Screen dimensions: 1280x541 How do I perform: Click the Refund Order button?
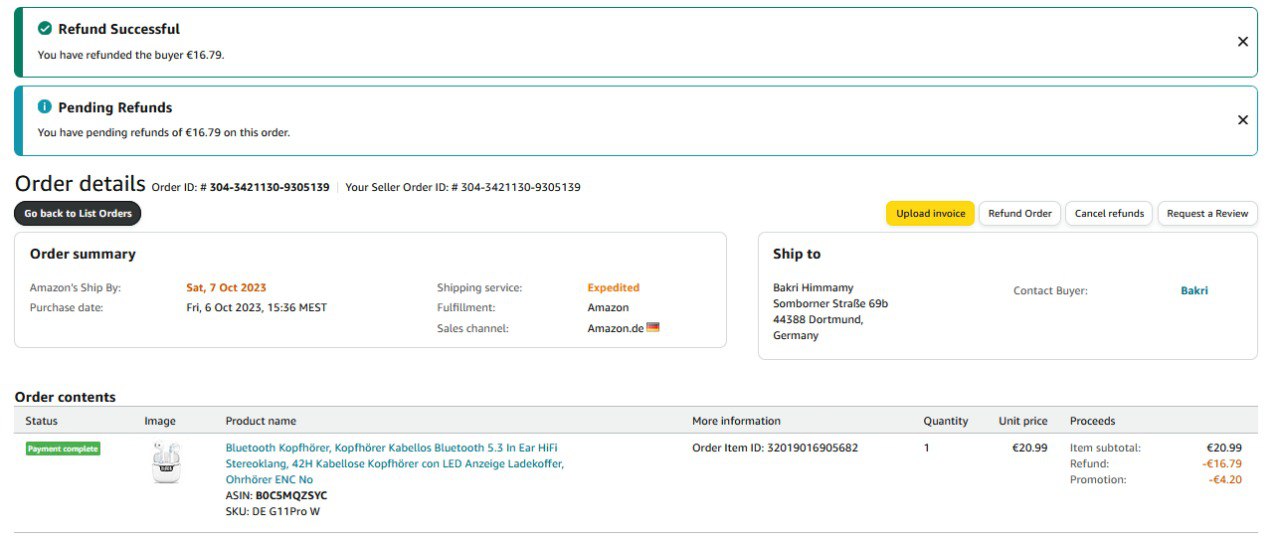coord(1019,213)
